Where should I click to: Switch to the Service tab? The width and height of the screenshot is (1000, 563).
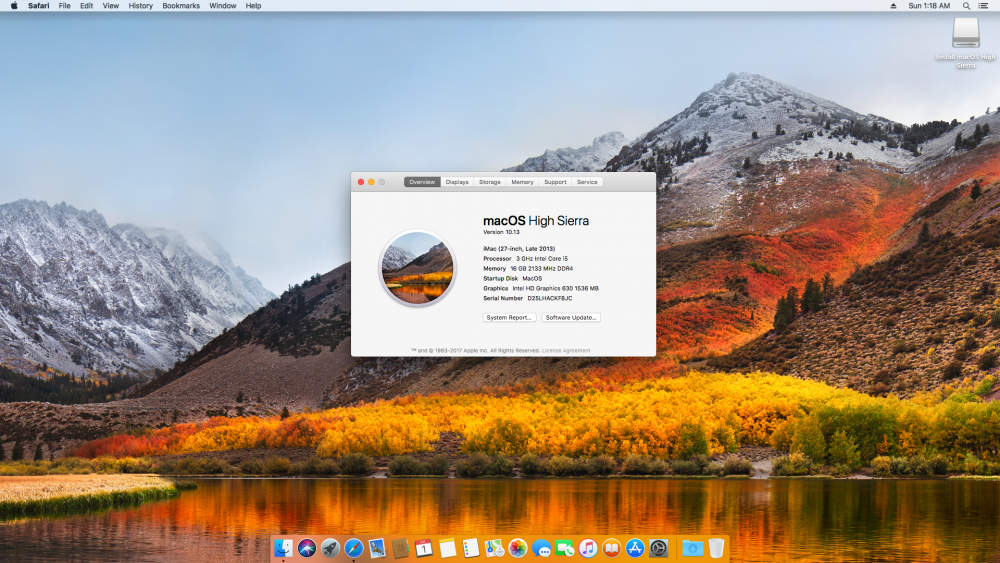point(587,182)
